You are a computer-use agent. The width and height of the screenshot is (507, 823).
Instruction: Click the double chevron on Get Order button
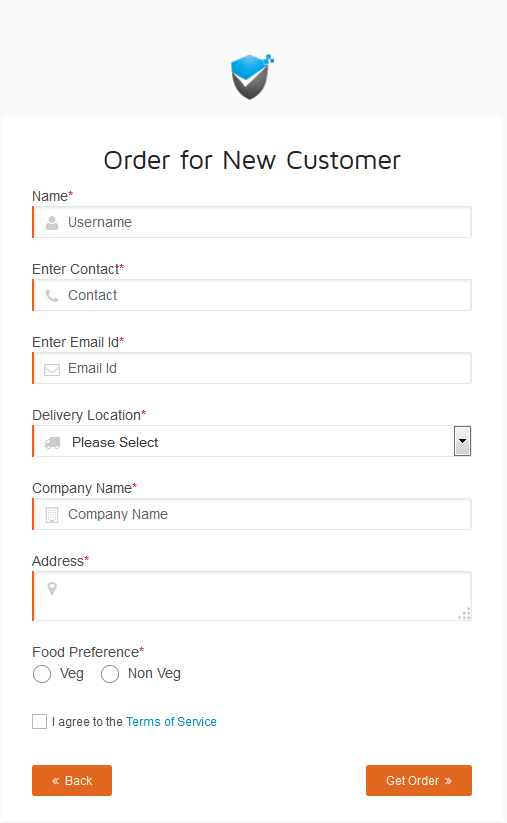(x=448, y=781)
